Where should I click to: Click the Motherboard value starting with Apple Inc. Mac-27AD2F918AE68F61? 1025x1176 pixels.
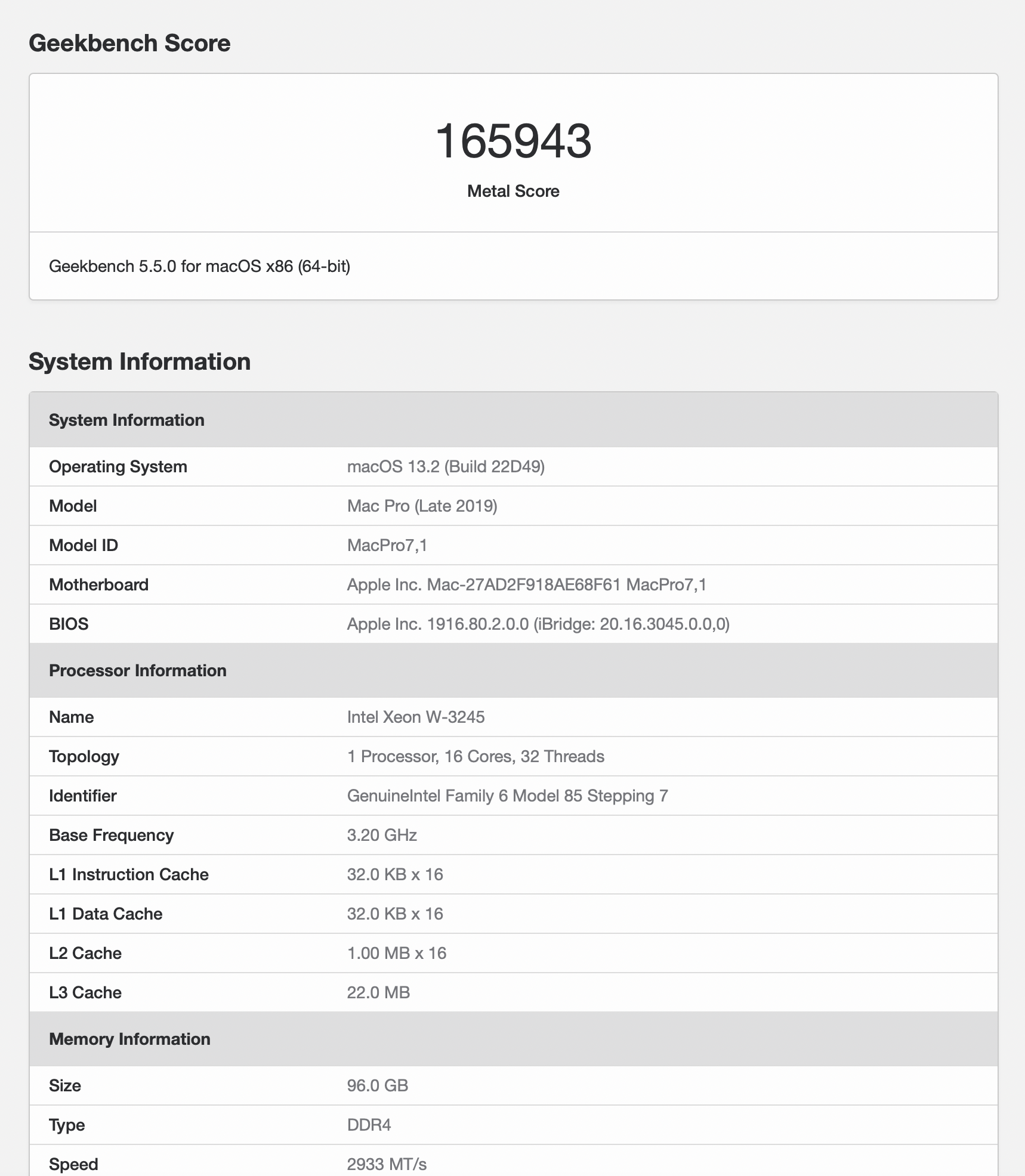click(526, 584)
